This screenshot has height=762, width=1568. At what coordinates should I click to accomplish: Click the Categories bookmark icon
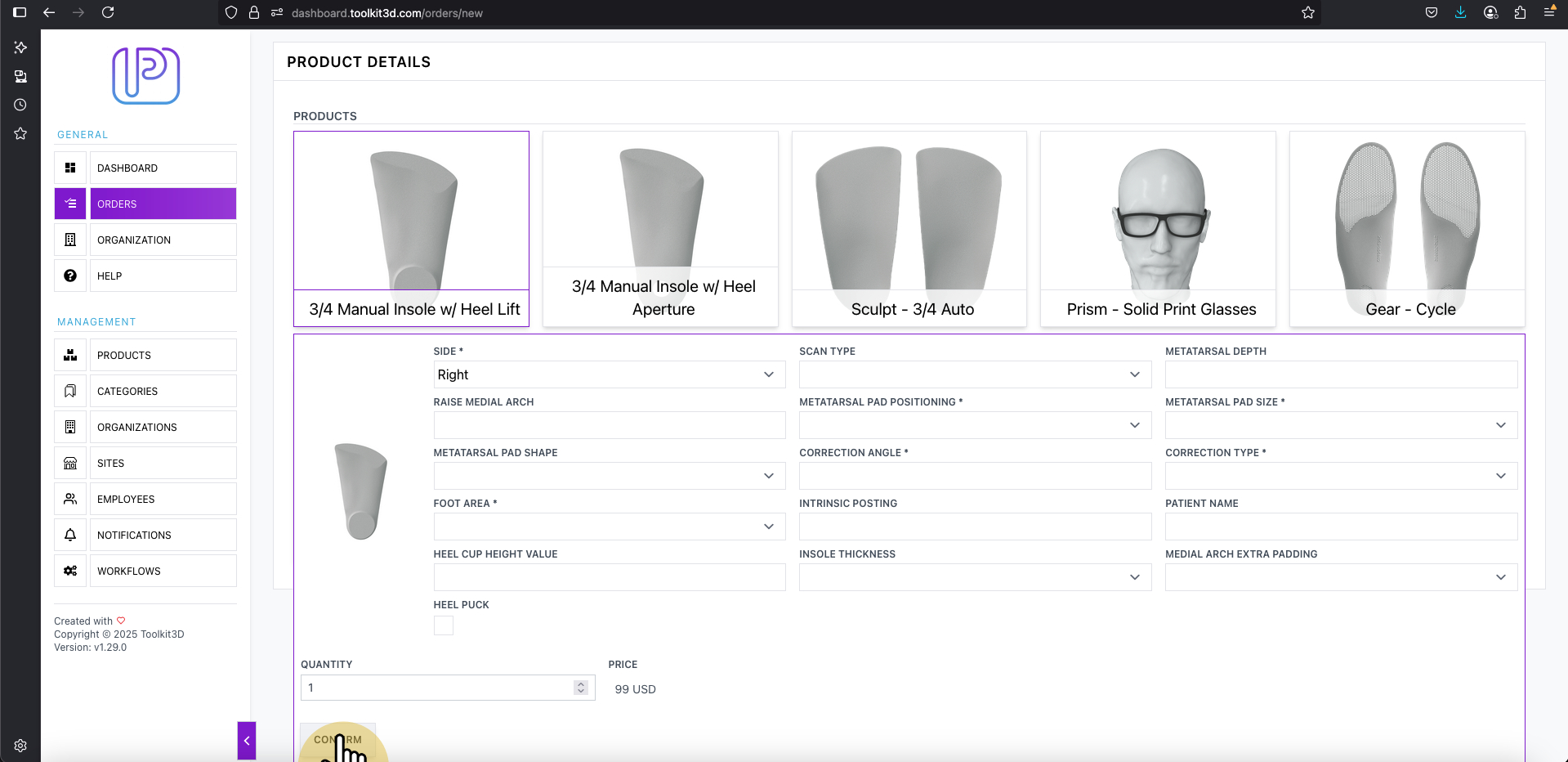pyautogui.click(x=70, y=391)
